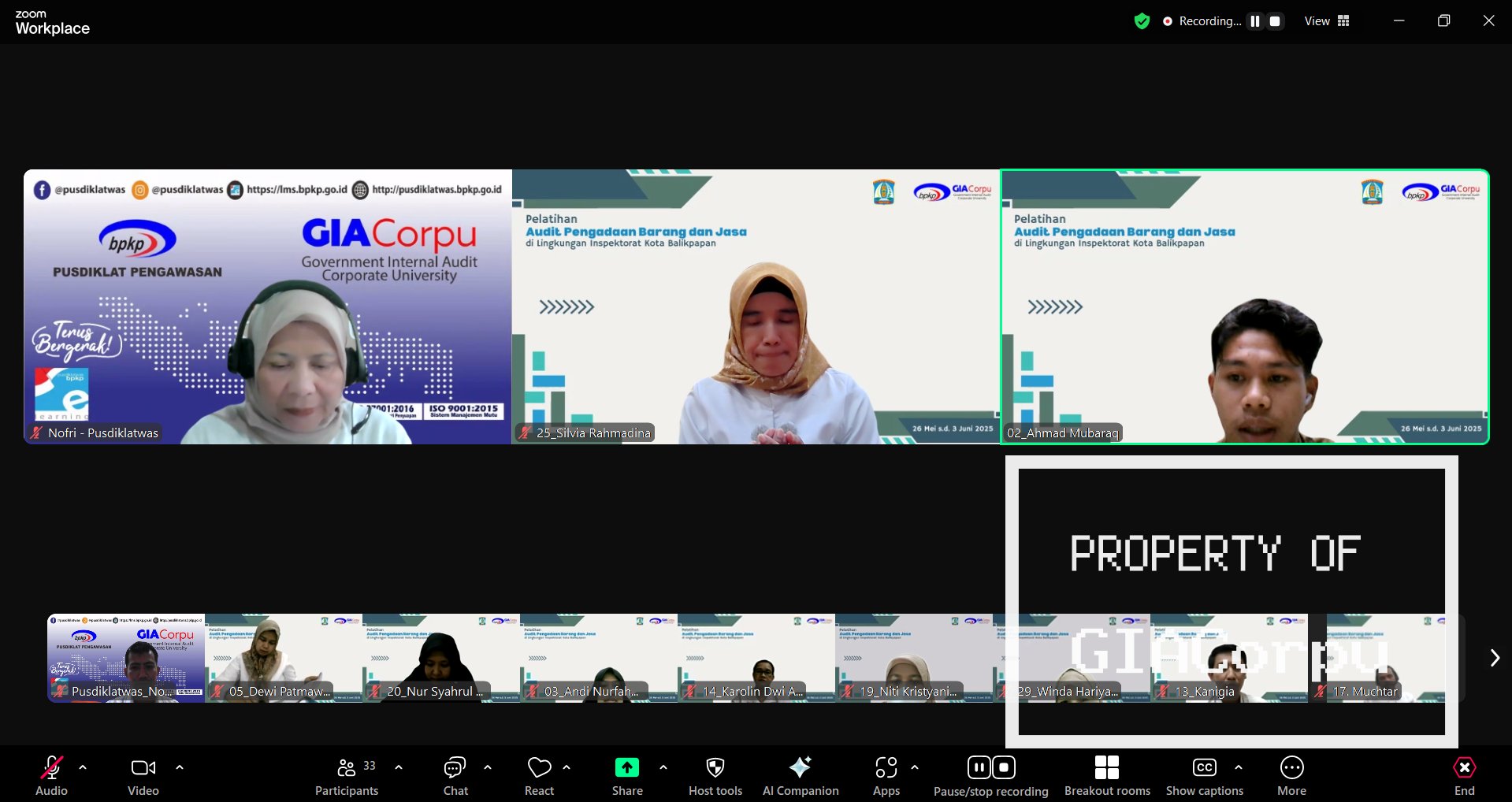Open Host tools shield
Screen dimensions: 1512x802
(715, 776)
